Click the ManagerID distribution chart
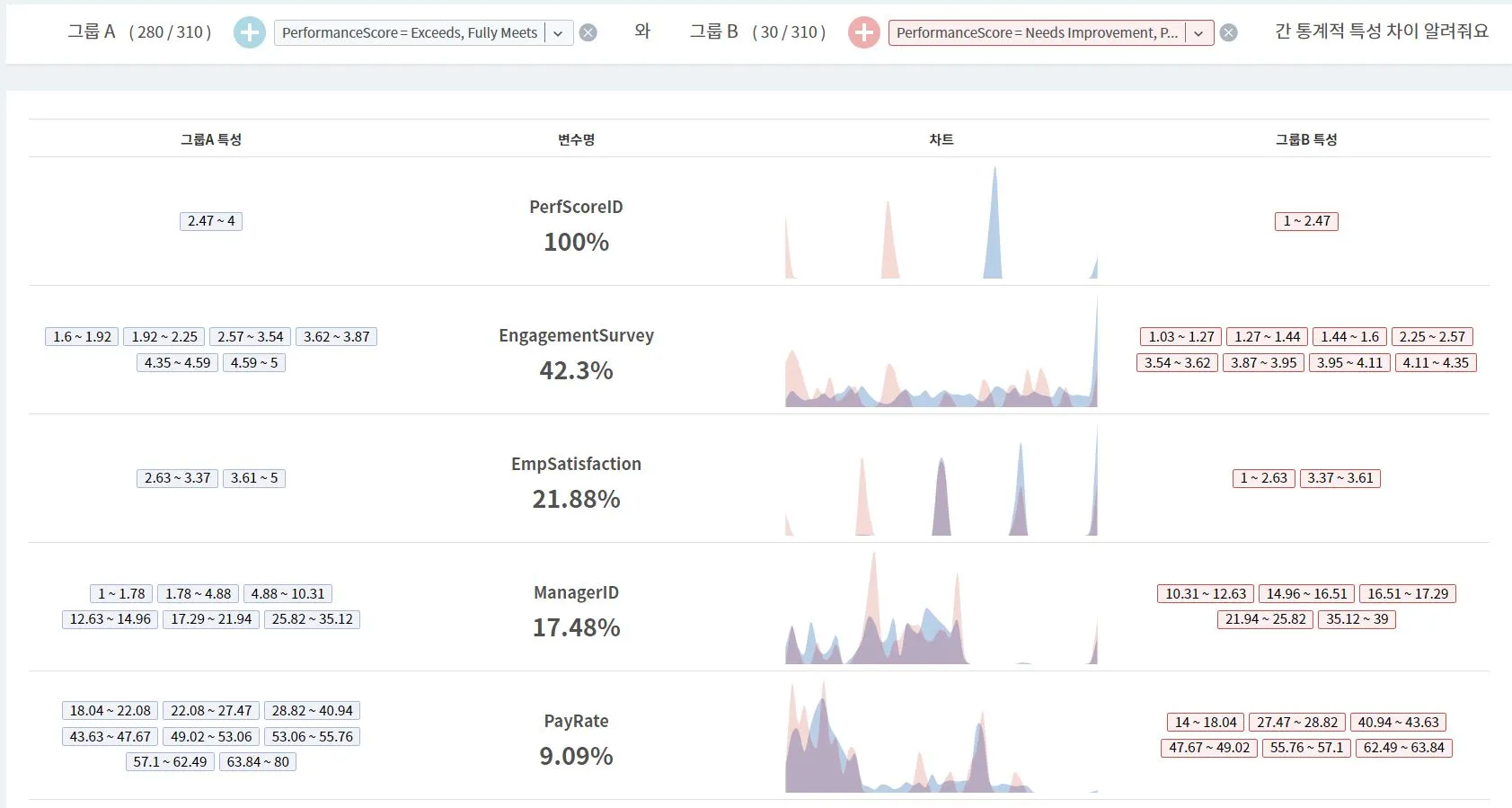 click(x=941, y=608)
